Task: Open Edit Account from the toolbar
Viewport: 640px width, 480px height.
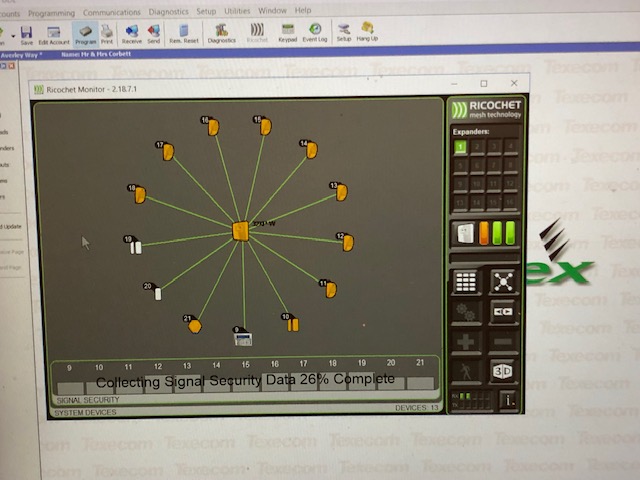Action: [54, 35]
